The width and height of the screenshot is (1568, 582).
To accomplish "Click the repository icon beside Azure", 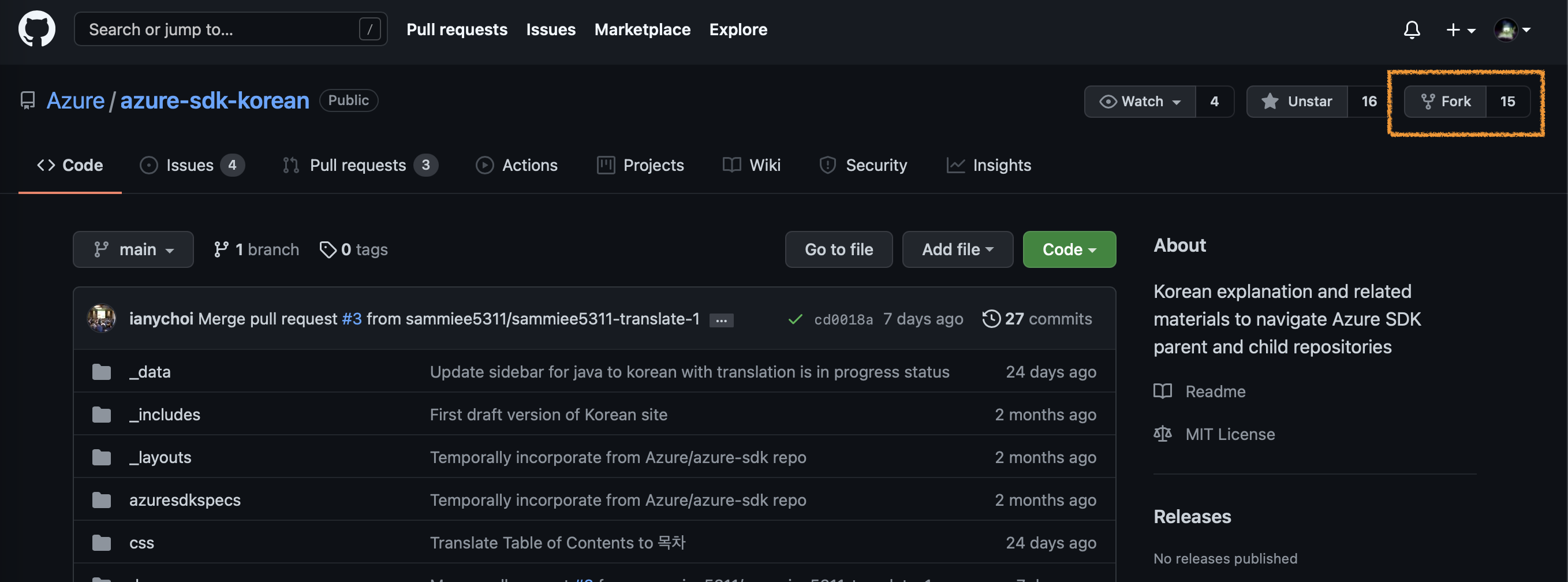I will pyautogui.click(x=27, y=100).
